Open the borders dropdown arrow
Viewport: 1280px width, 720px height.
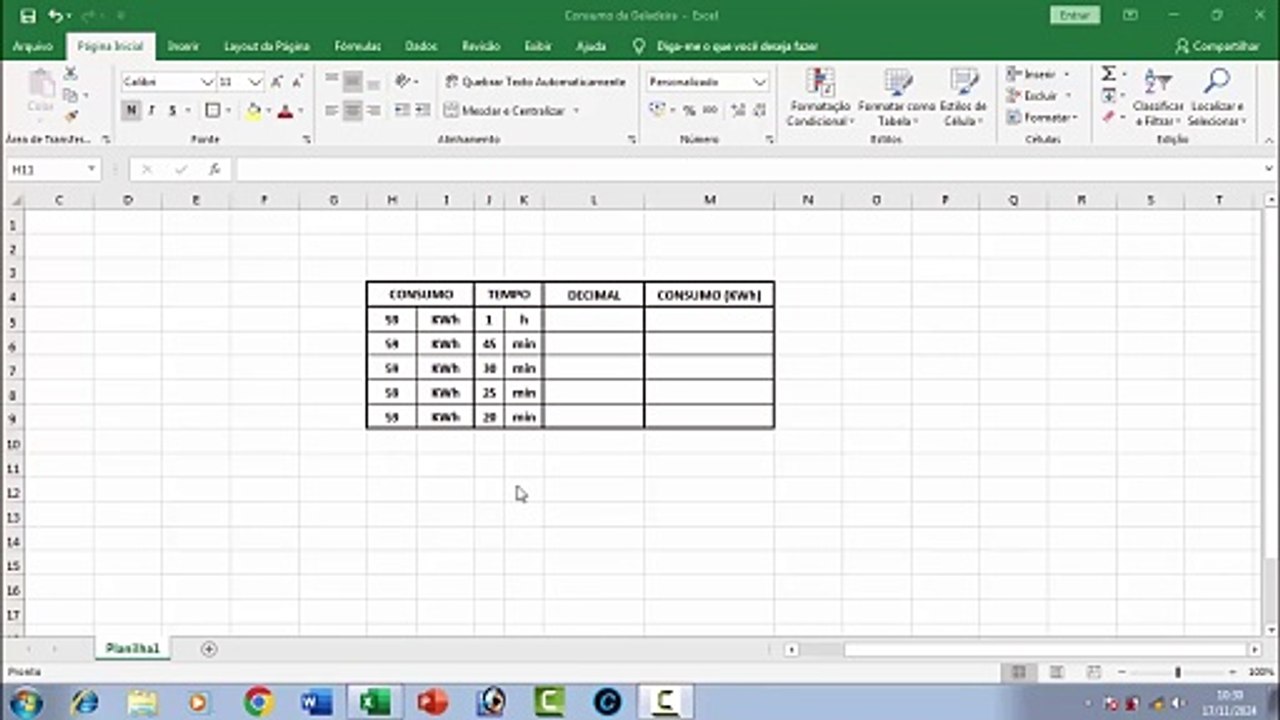coord(228,111)
